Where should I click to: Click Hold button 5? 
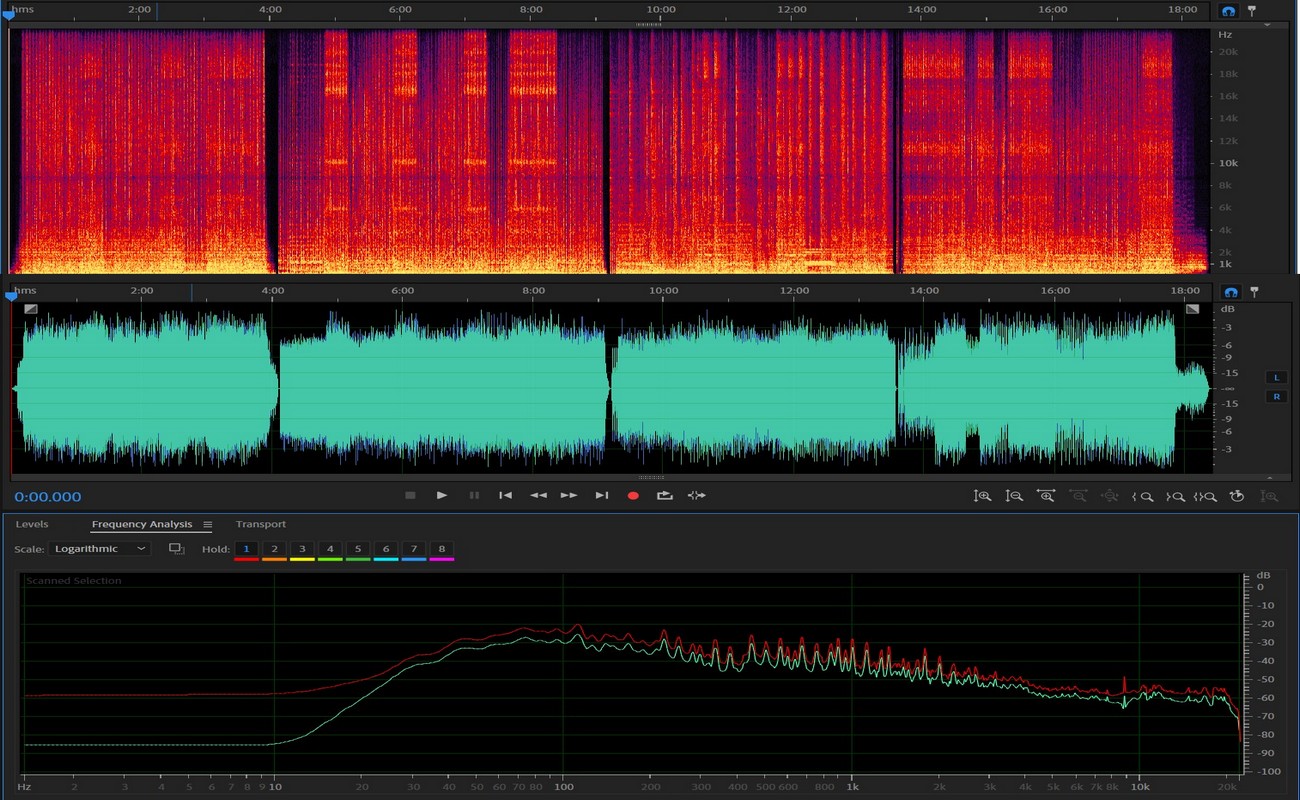358,549
